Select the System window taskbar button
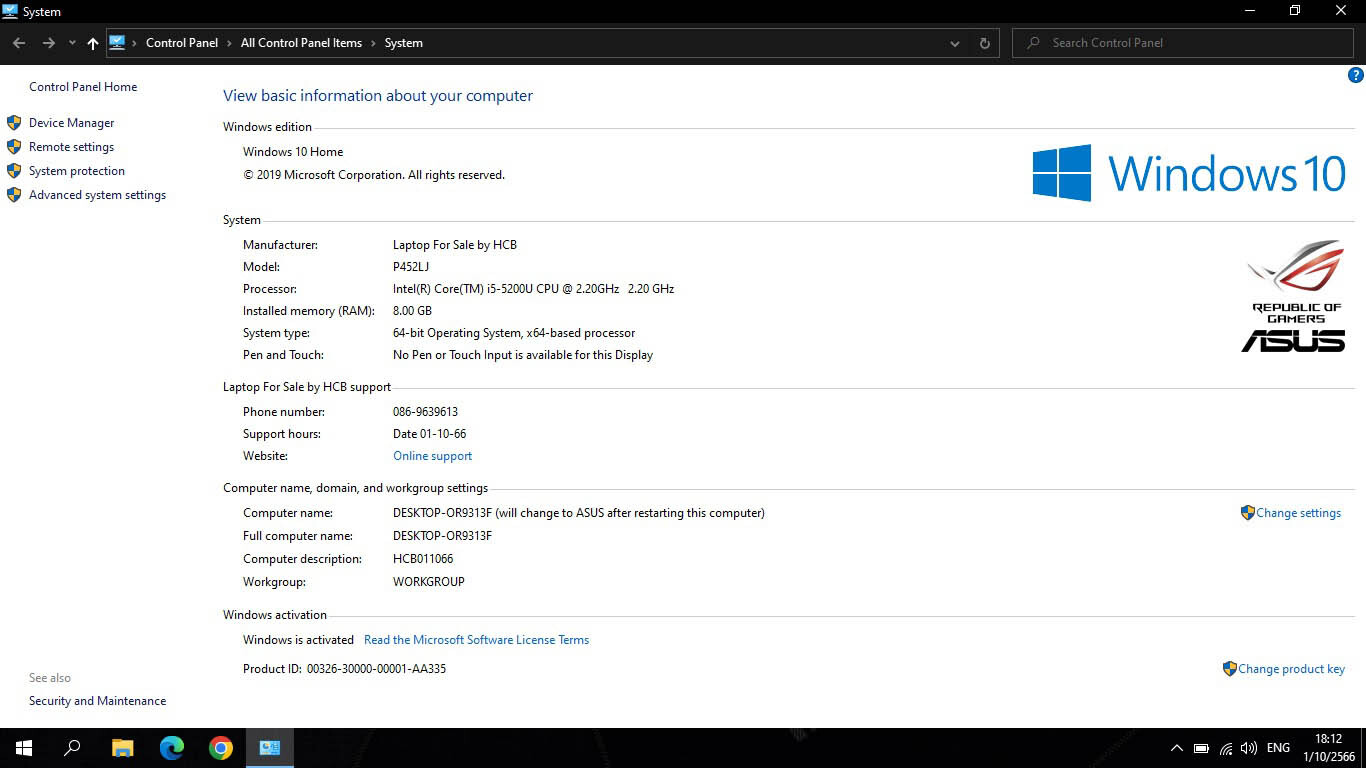 tap(270, 748)
